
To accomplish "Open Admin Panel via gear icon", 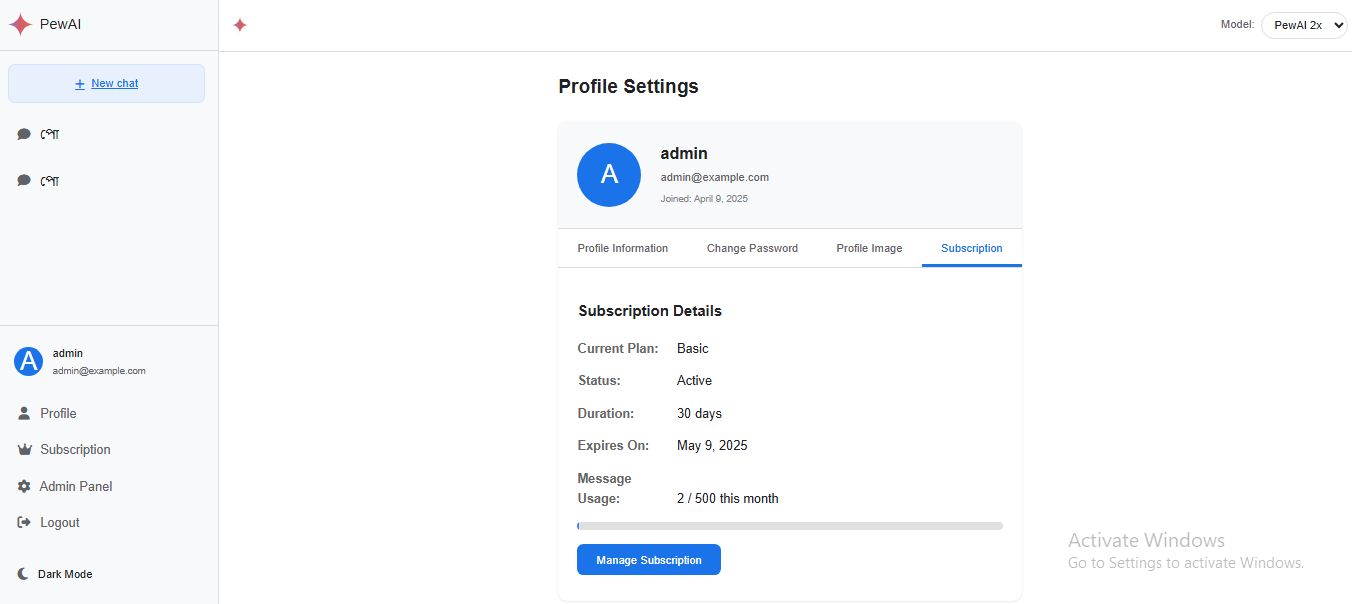I will coord(24,486).
